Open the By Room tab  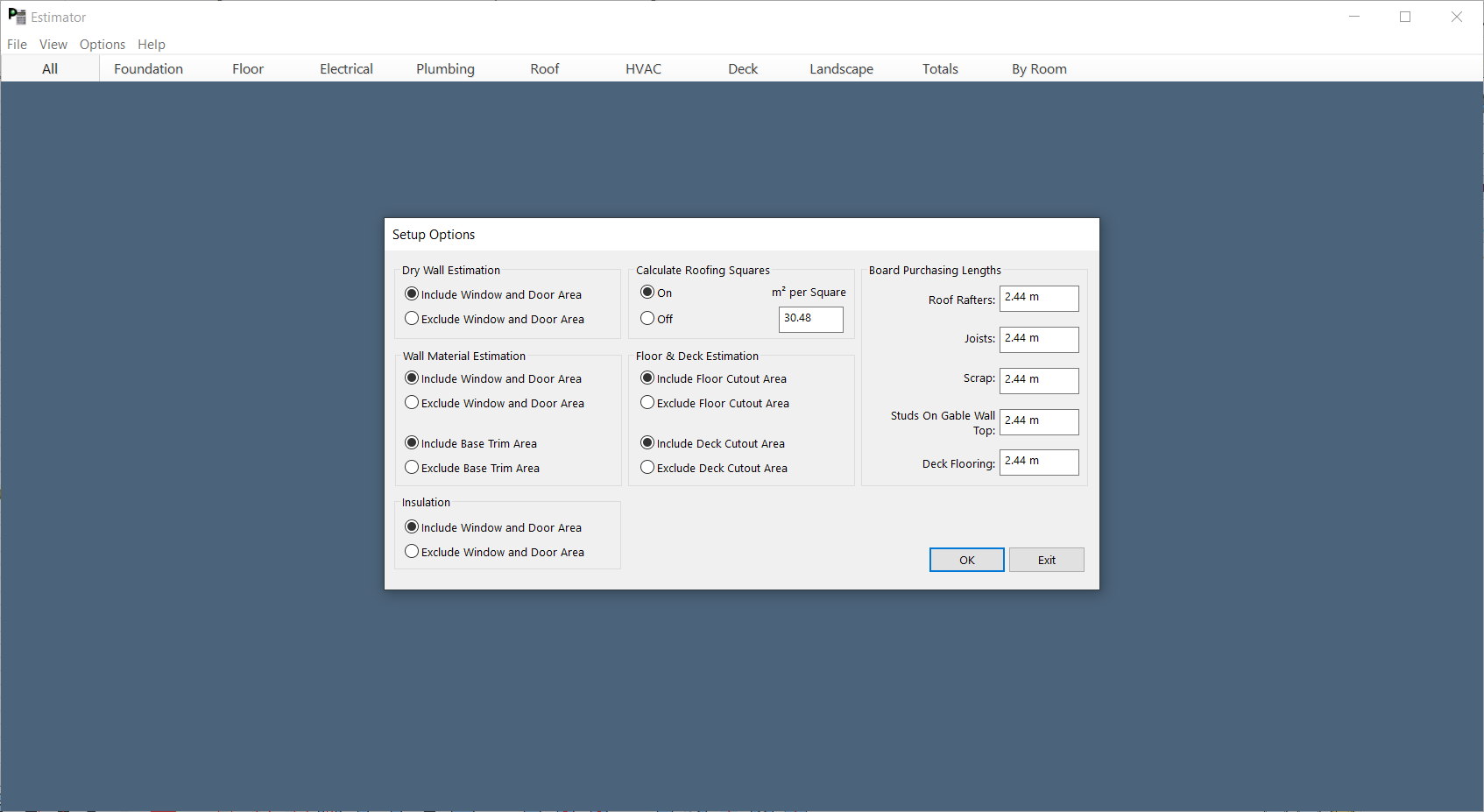click(x=1039, y=69)
